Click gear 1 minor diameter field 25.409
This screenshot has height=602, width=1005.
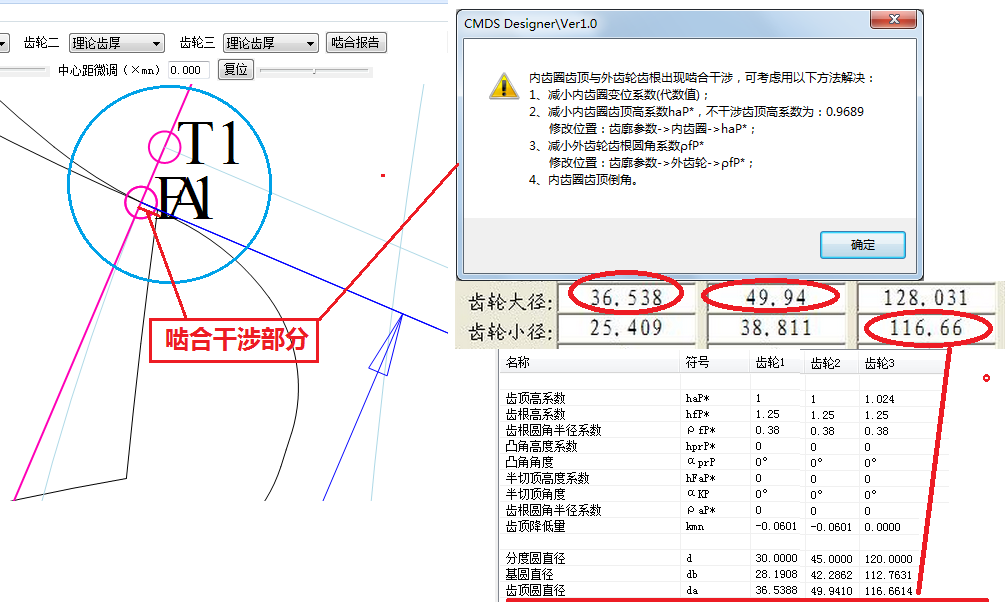click(626, 328)
